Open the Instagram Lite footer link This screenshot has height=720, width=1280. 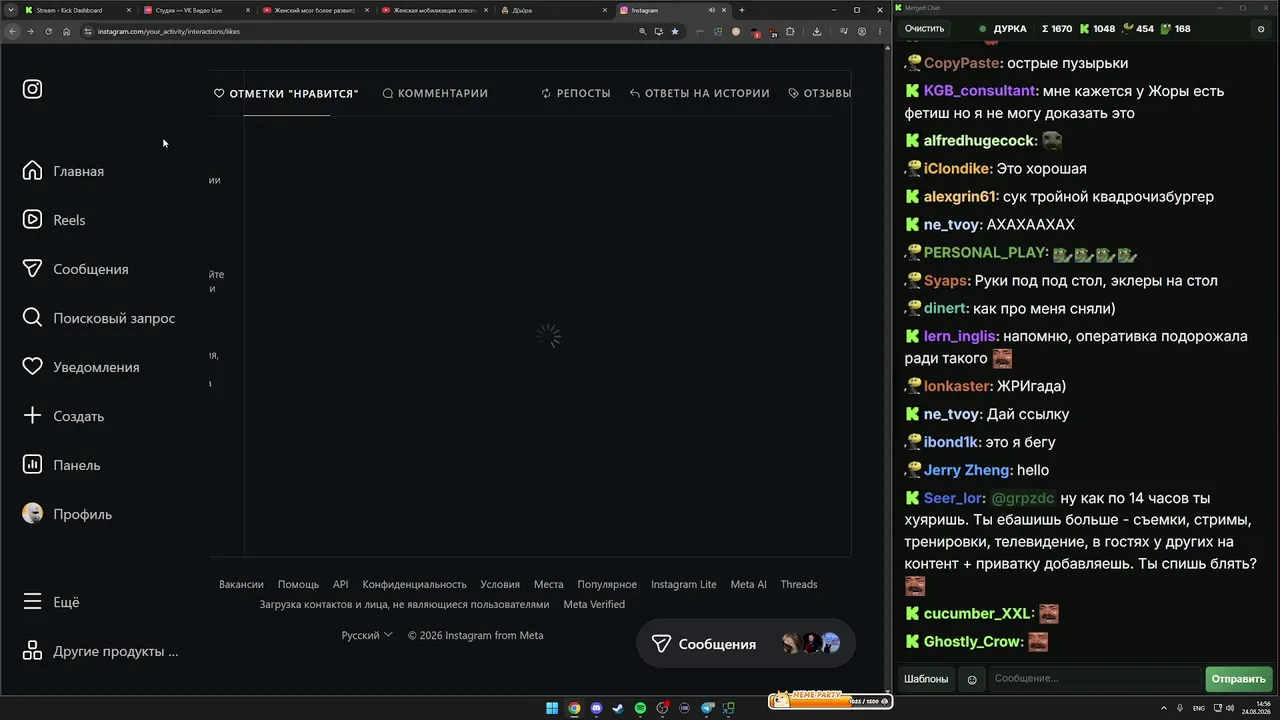[x=684, y=584]
